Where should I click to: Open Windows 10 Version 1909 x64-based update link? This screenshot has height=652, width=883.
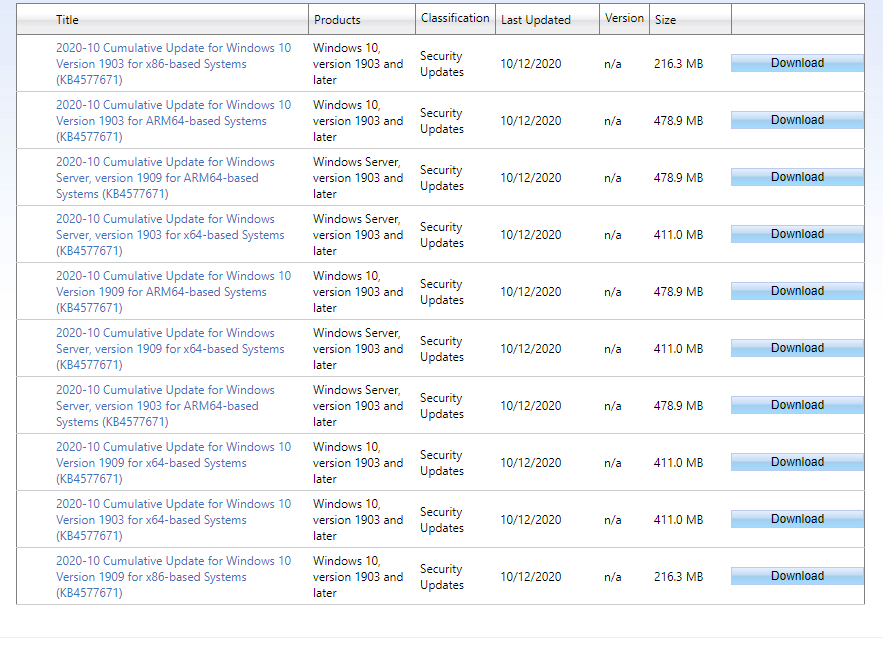click(x=173, y=462)
